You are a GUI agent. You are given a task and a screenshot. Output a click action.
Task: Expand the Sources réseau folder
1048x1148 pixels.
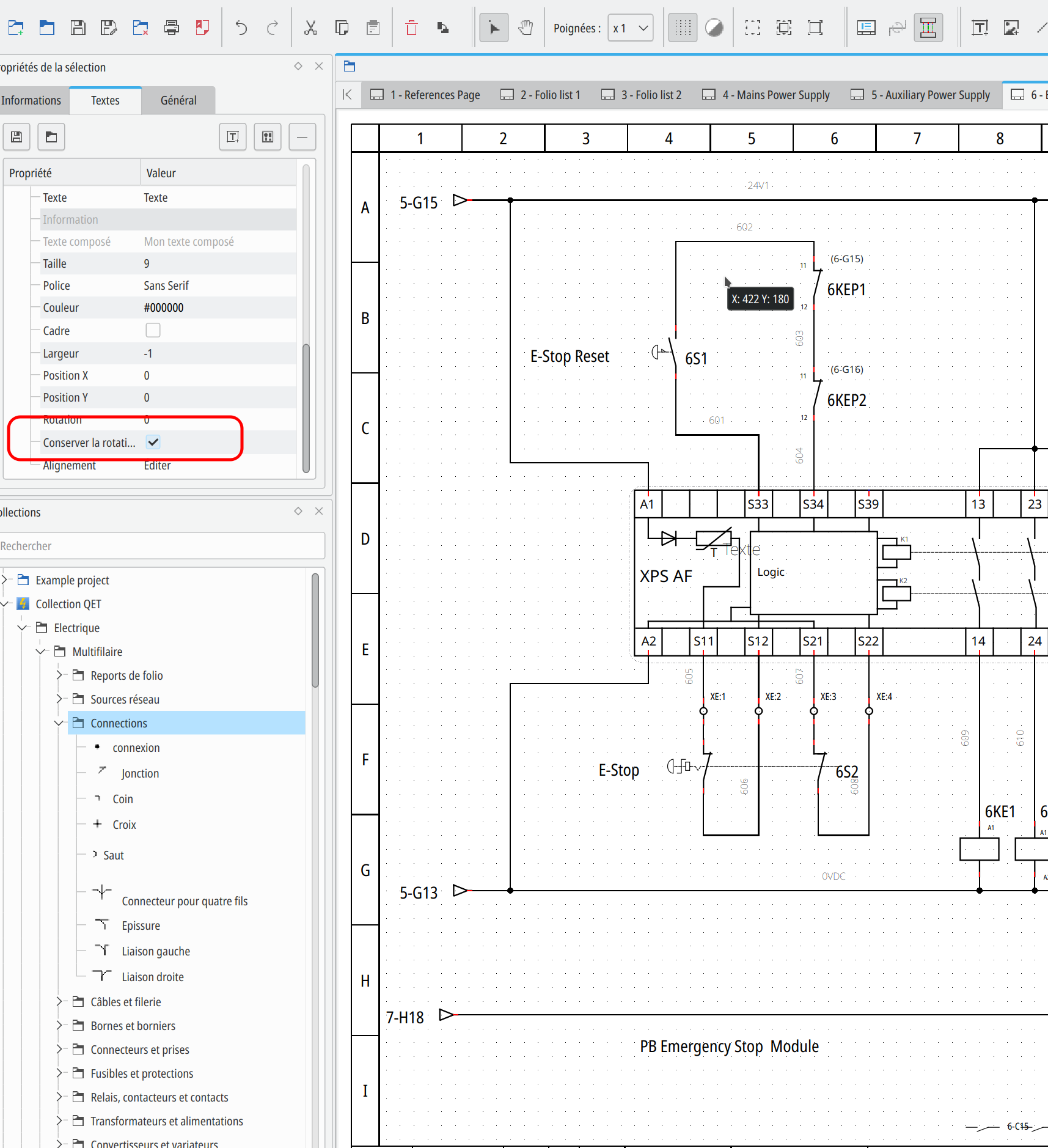[59, 699]
